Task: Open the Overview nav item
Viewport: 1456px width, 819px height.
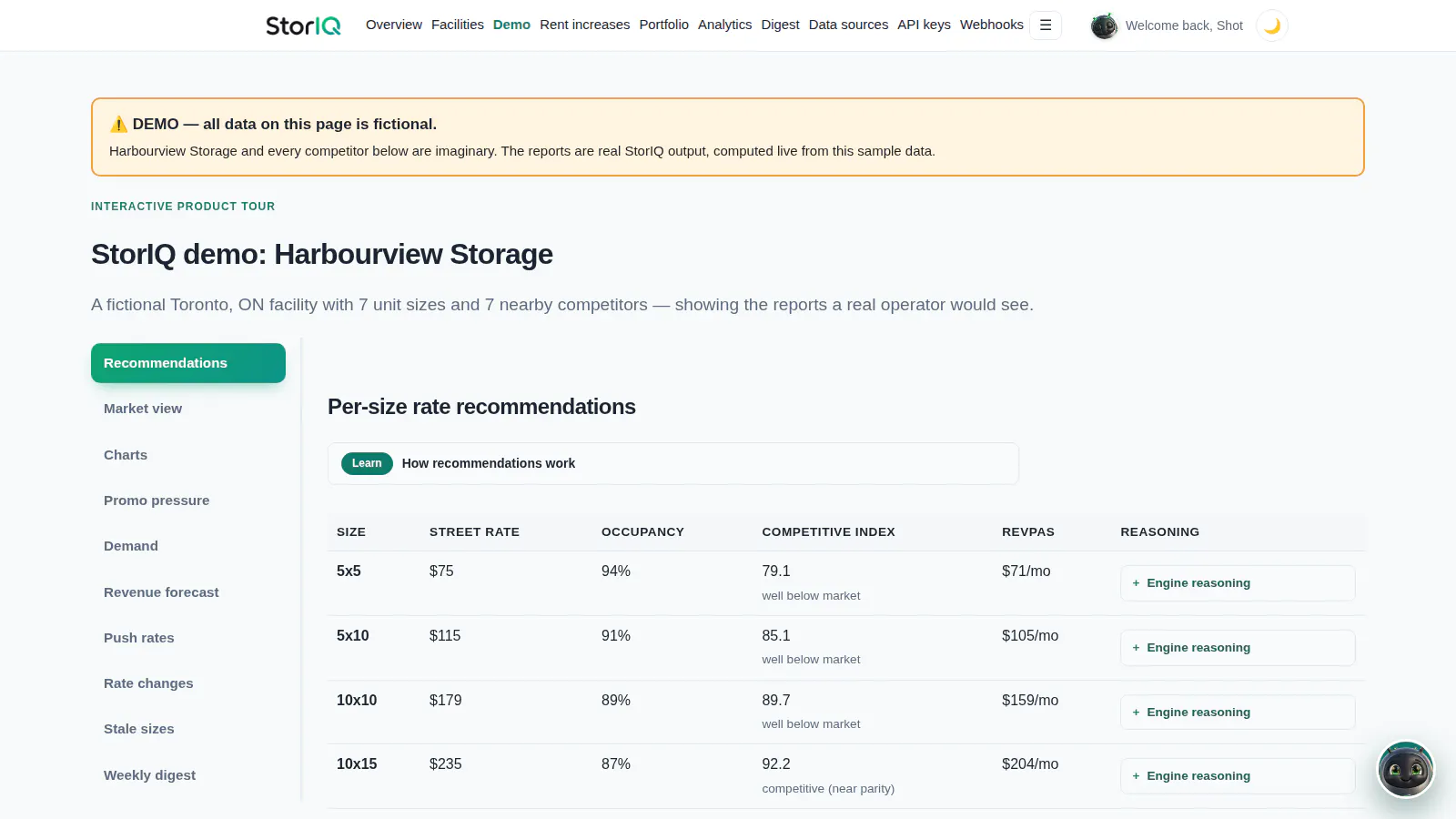Action: pyautogui.click(x=394, y=25)
